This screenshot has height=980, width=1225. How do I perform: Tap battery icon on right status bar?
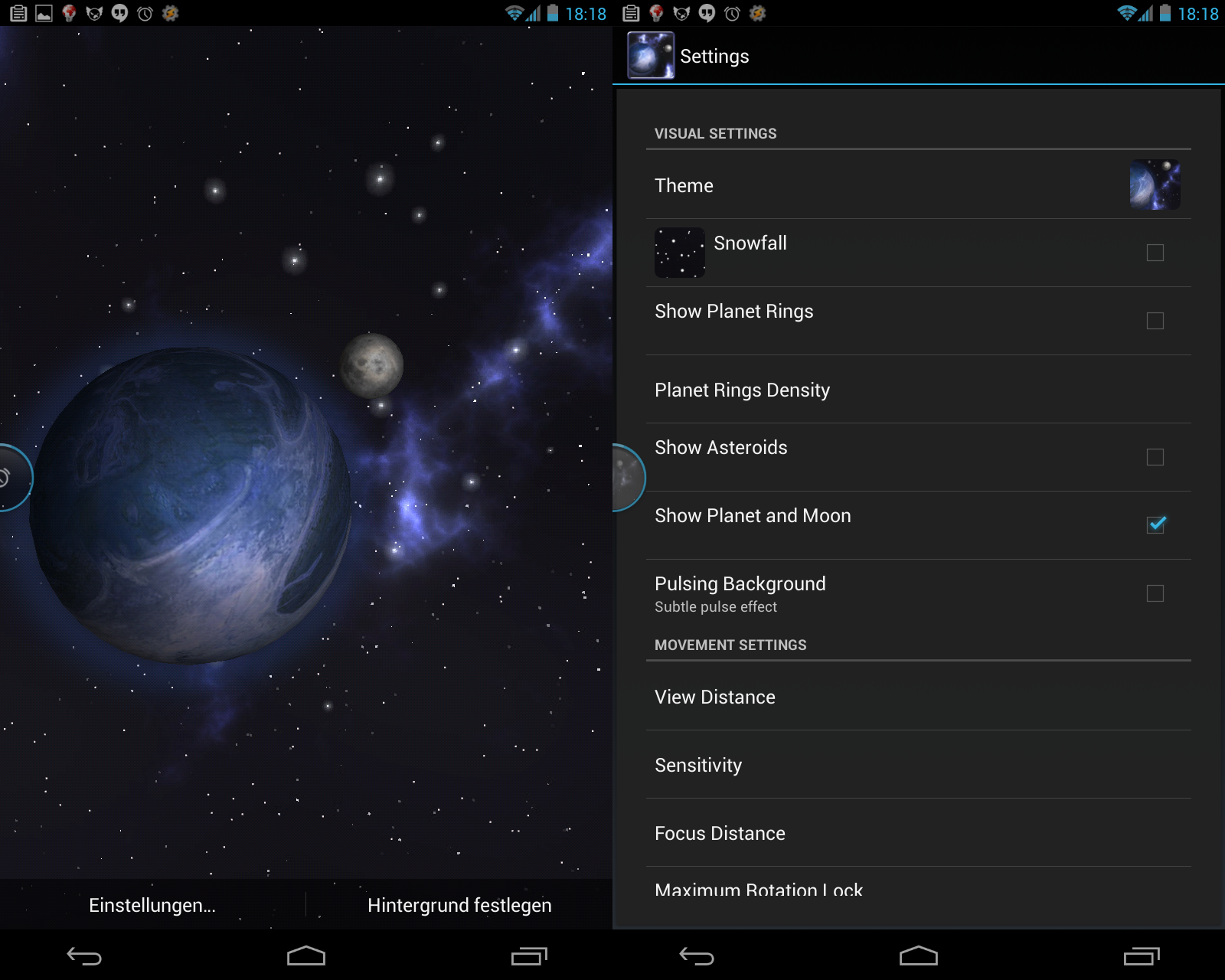point(1165,13)
